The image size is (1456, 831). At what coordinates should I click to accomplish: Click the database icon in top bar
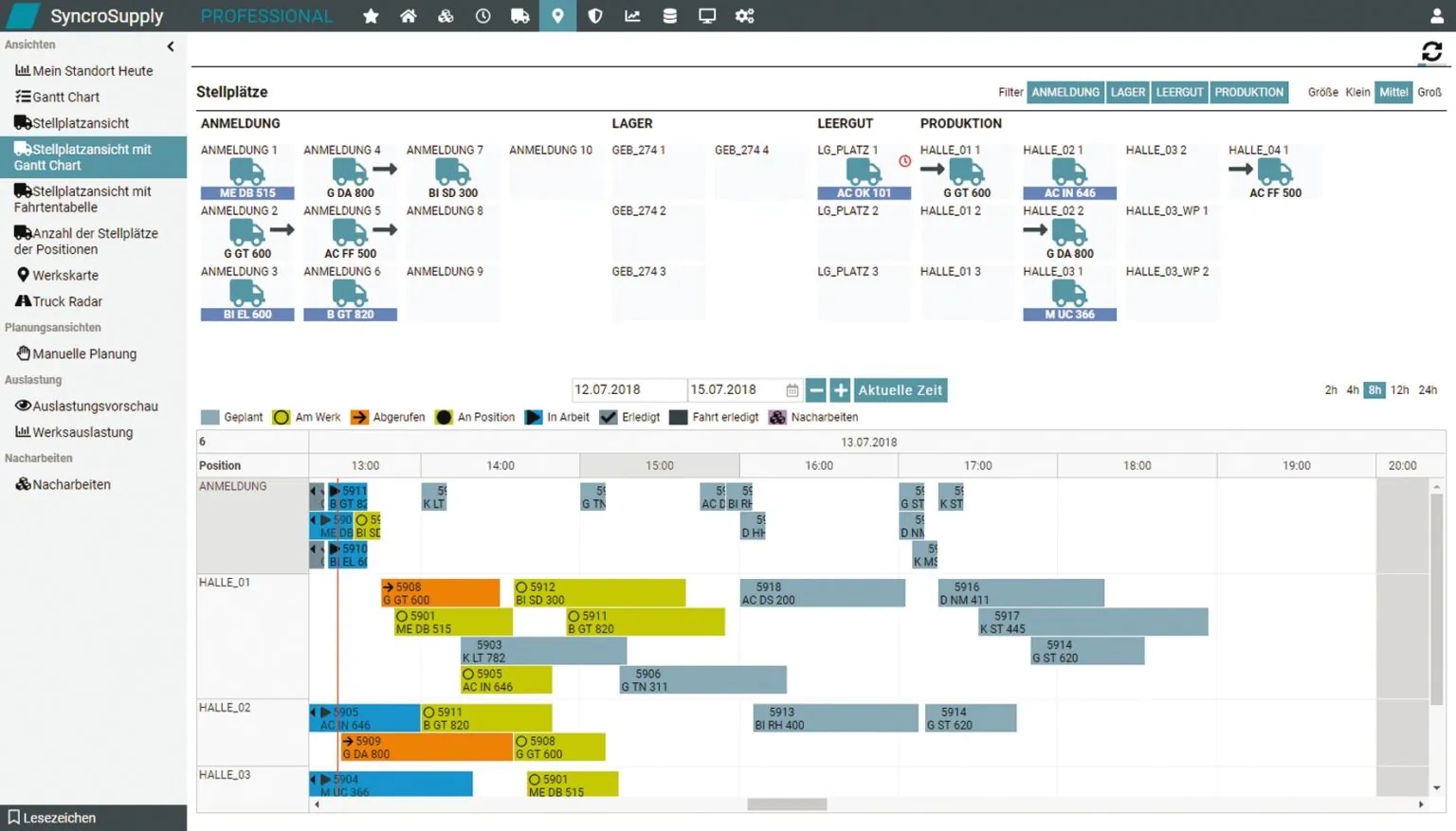pos(669,16)
